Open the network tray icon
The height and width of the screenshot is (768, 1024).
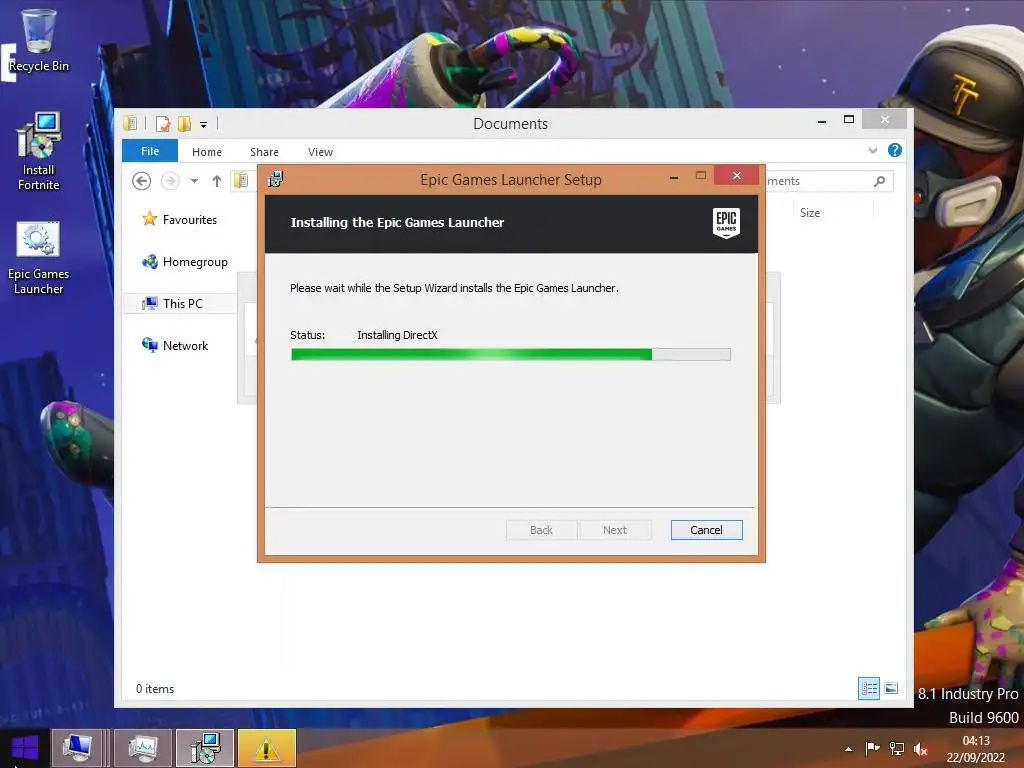pos(897,748)
